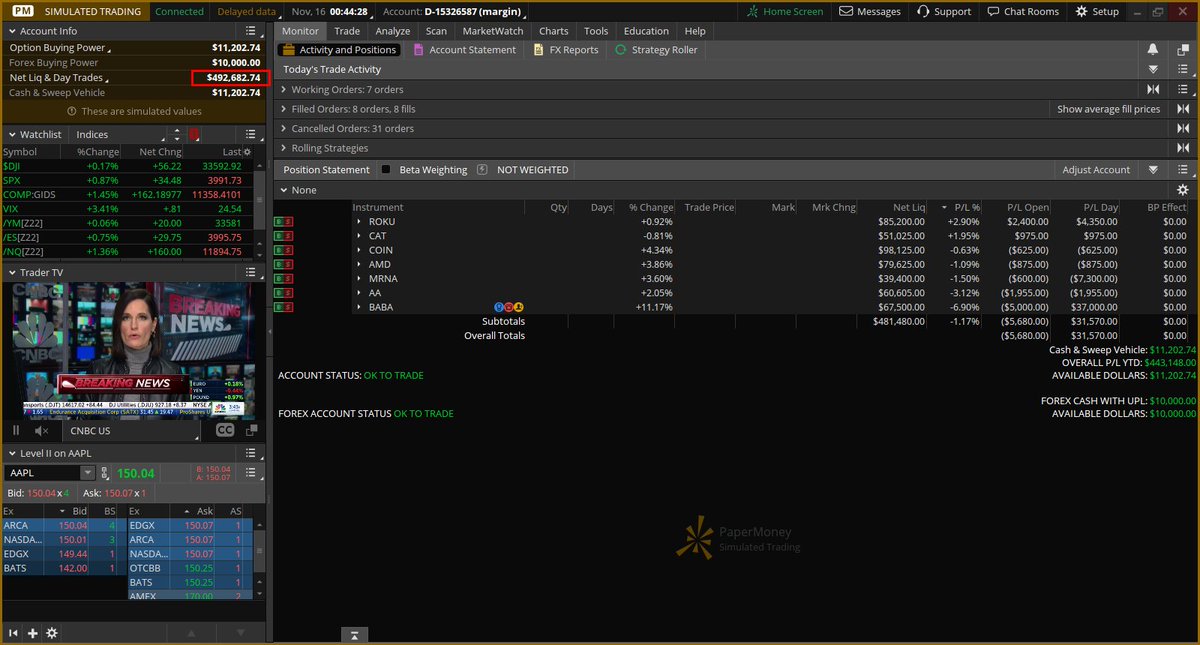This screenshot has height=645, width=1200.
Task: Click the notifications bell icon
Action: tap(1153, 49)
